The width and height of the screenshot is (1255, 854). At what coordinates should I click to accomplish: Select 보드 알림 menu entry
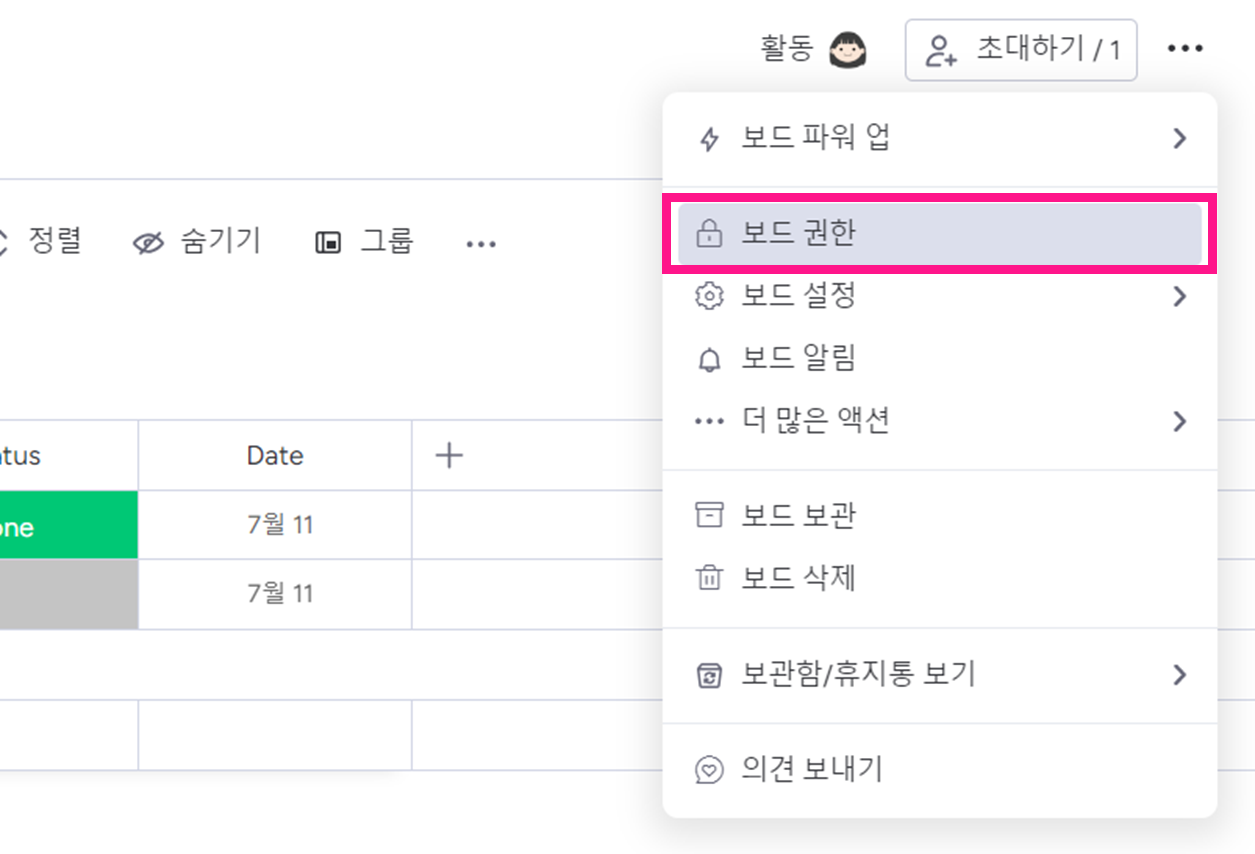click(940, 359)
